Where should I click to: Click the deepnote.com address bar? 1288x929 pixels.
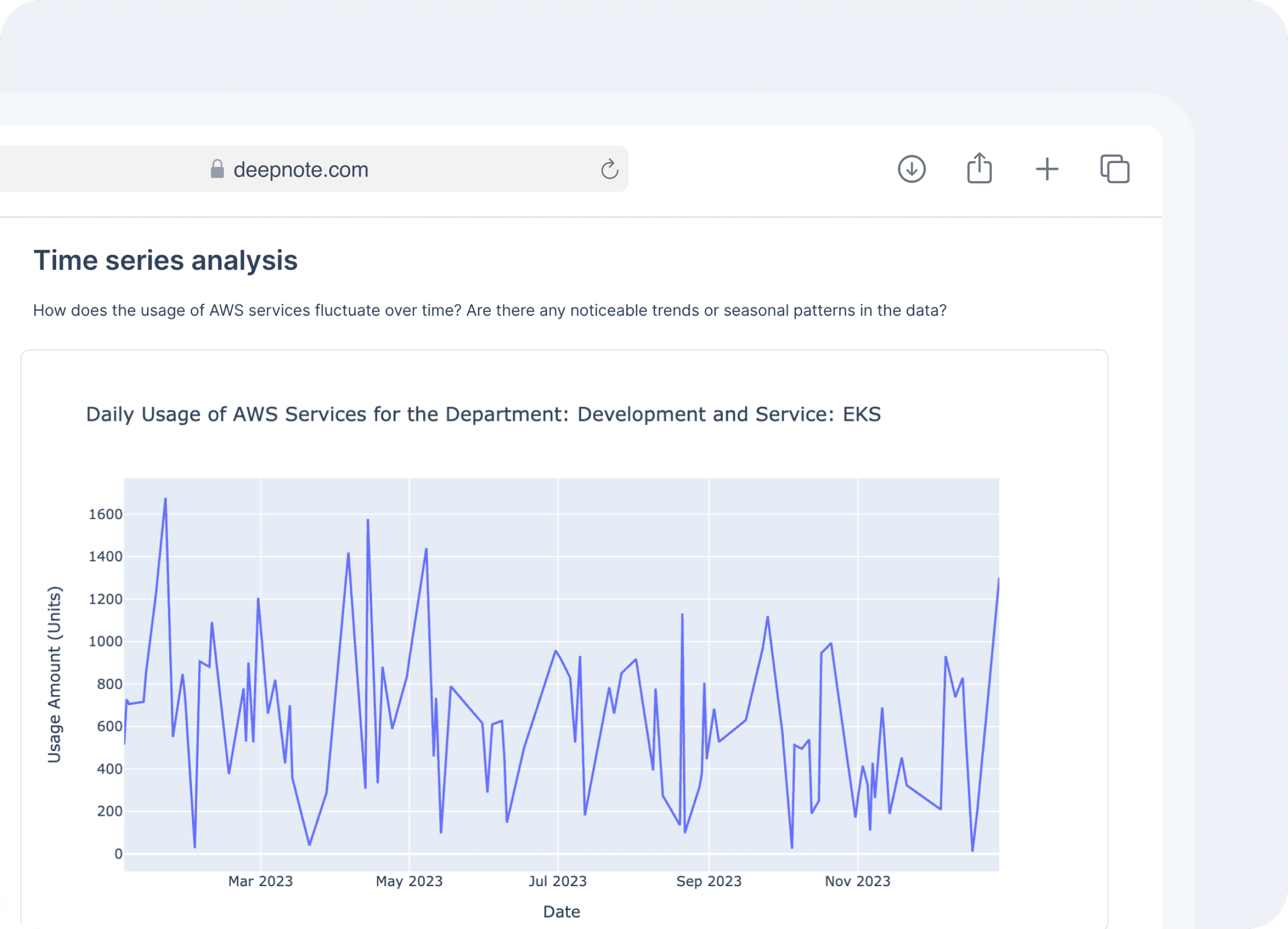point(300,170)
